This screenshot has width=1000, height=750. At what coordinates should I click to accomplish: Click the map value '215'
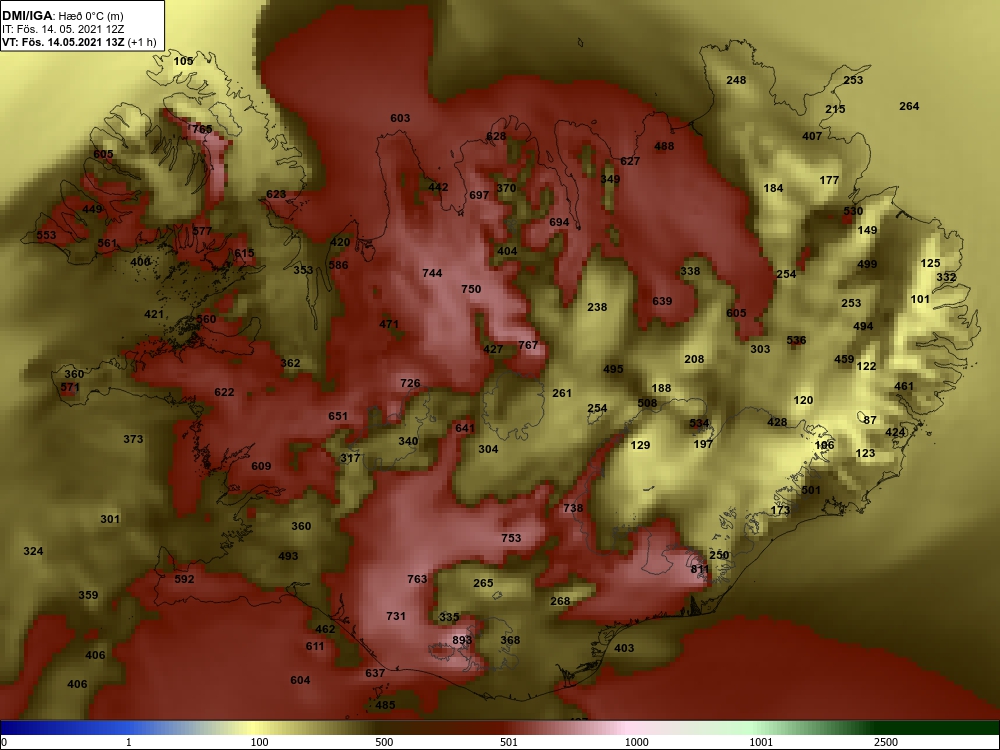tap(835, 109)
